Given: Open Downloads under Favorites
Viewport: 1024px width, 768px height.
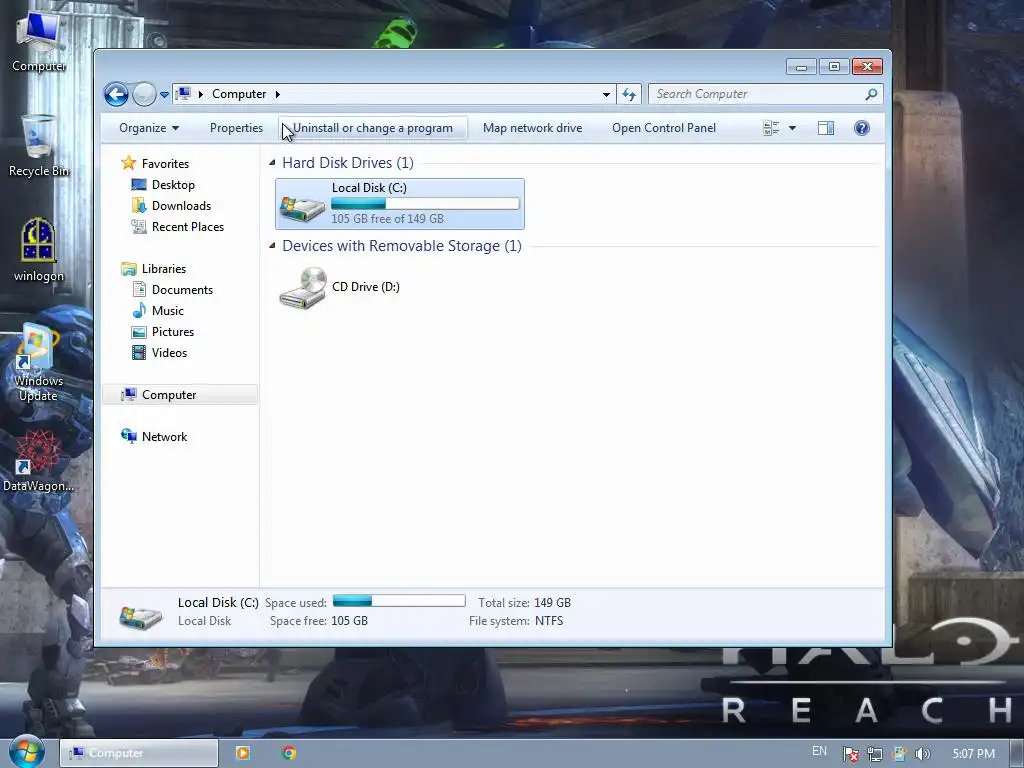Looking at the screenshot, I should (182, 206).
